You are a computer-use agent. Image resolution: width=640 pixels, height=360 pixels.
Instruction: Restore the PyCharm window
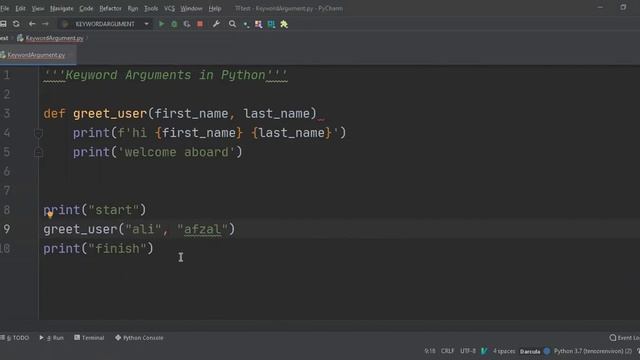click(623, 7)
